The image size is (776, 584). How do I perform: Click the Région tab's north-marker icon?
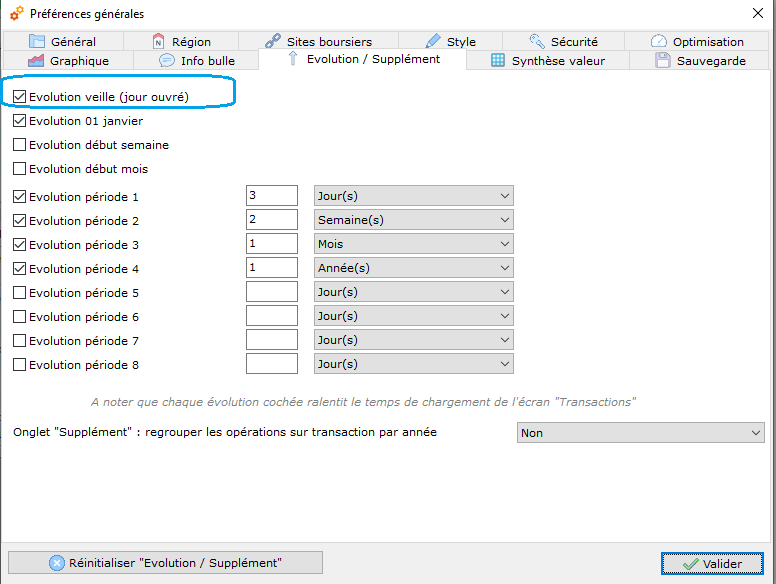[x=158, y=42]
